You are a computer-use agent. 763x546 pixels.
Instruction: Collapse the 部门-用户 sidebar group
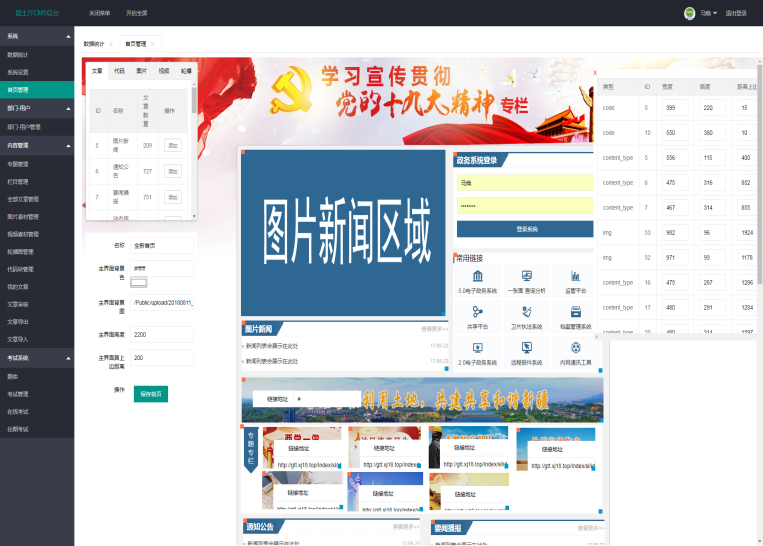pyautogui.click(x=68, y=109)
